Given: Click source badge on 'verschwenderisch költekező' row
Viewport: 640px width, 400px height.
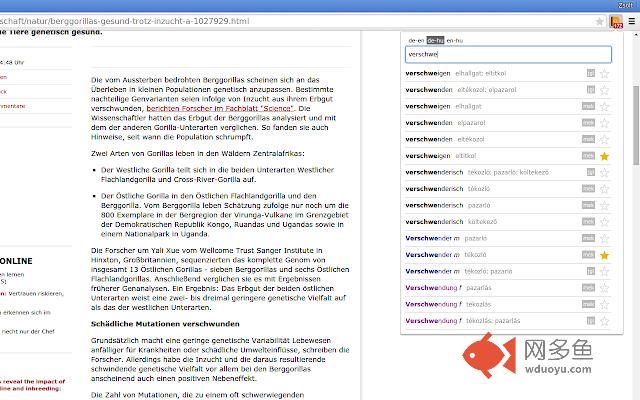Looking at the screenshot, I should [588, 222].
